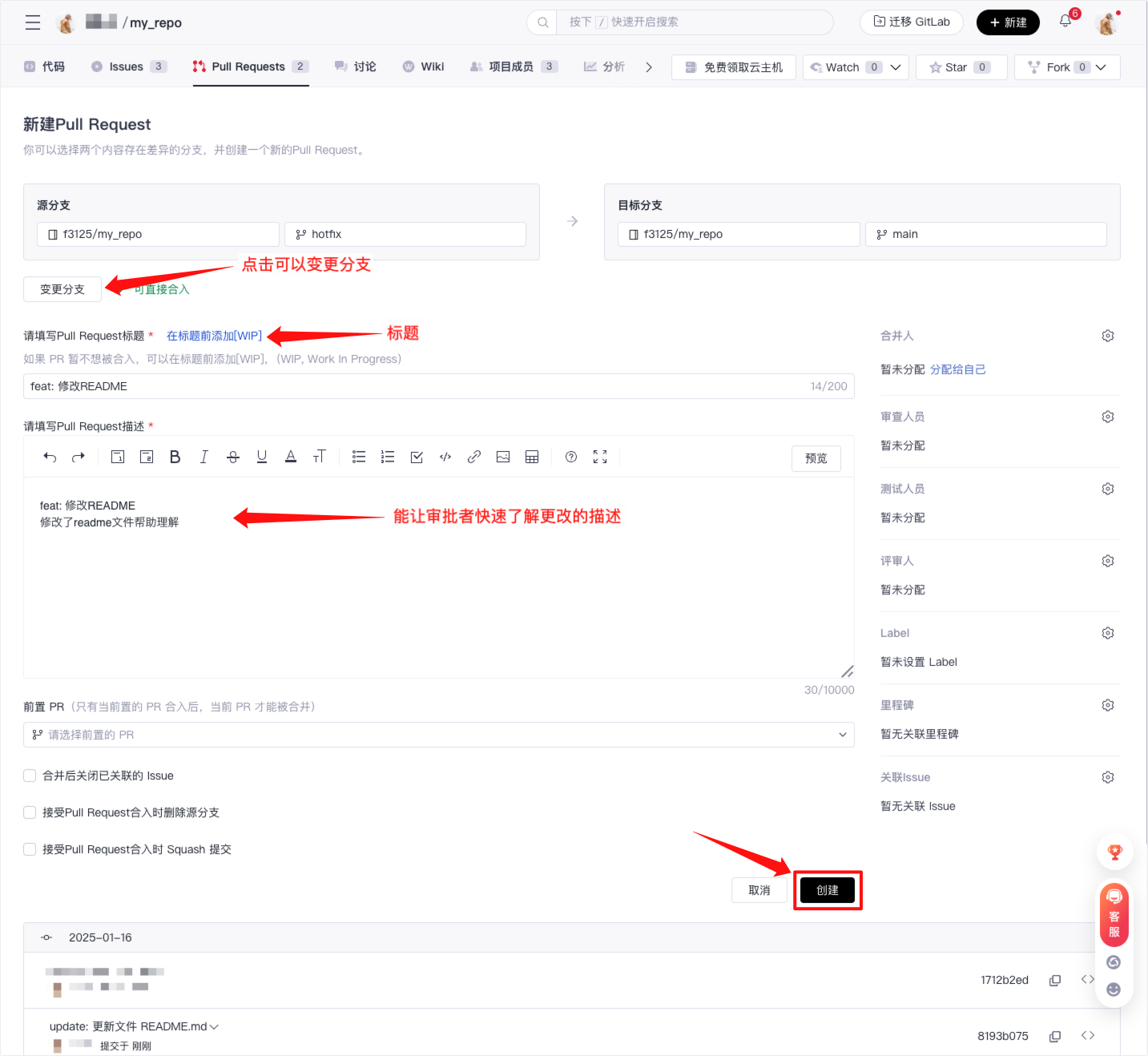The image size is (1148, 1056).
Task: Insert a table using the toolbar icon
Action: (x=532, y=457)
